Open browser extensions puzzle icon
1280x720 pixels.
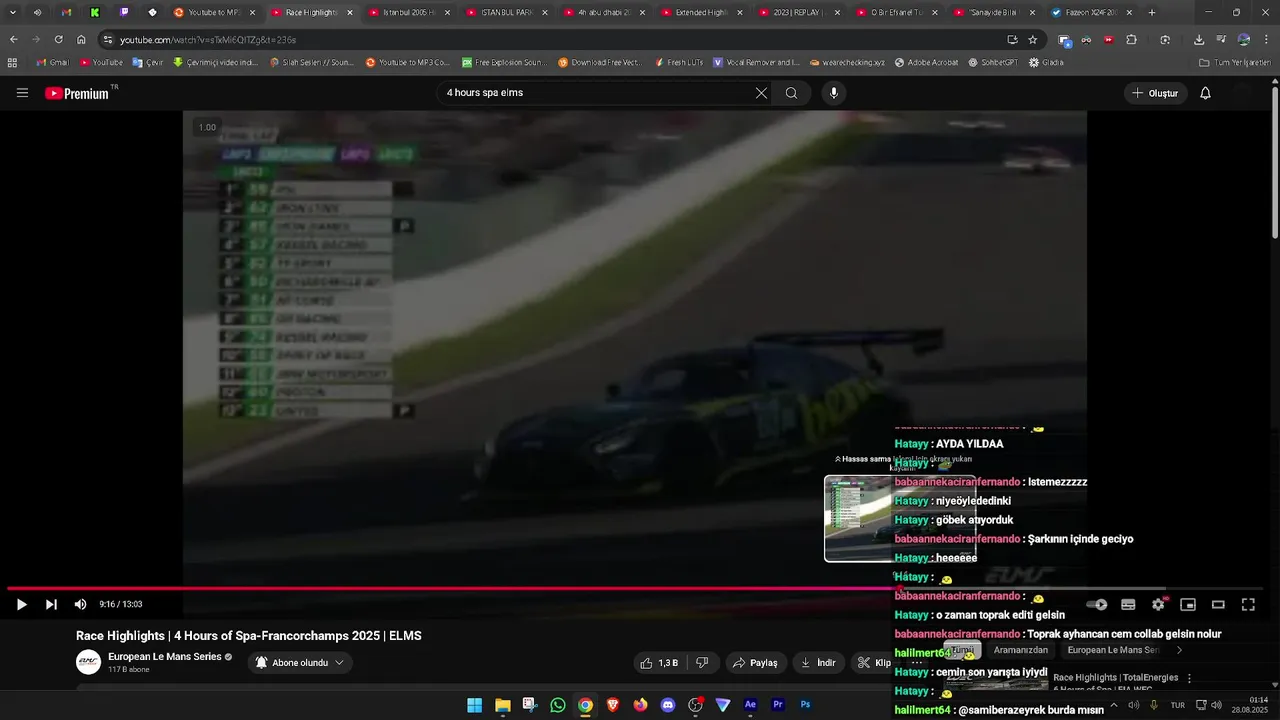point(1131,39)
